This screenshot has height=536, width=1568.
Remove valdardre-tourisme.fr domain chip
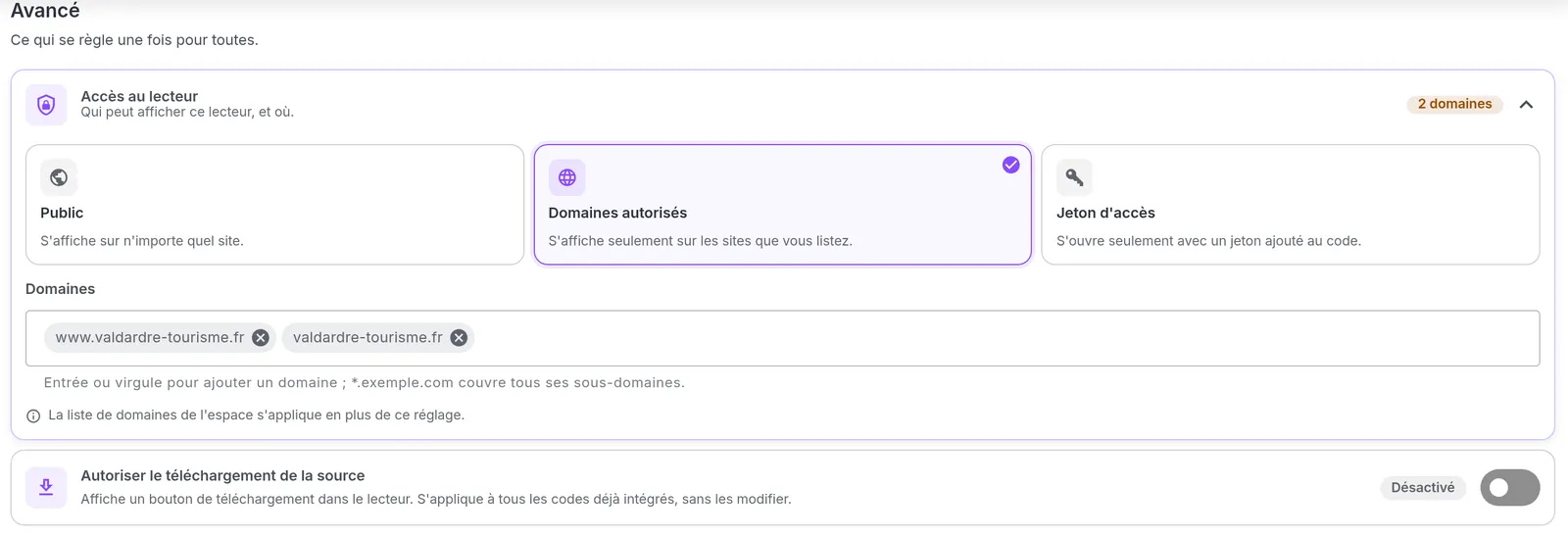tap(459, 337)
